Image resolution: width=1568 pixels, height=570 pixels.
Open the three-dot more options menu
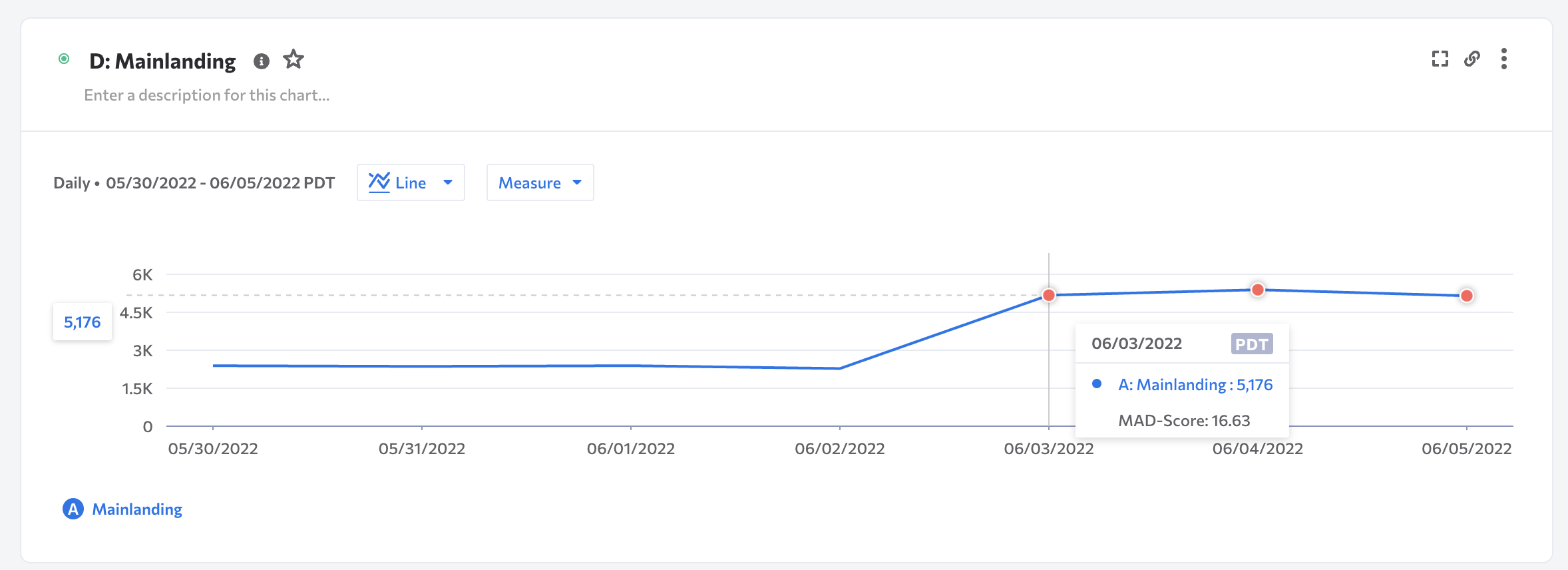(1504, 59)
